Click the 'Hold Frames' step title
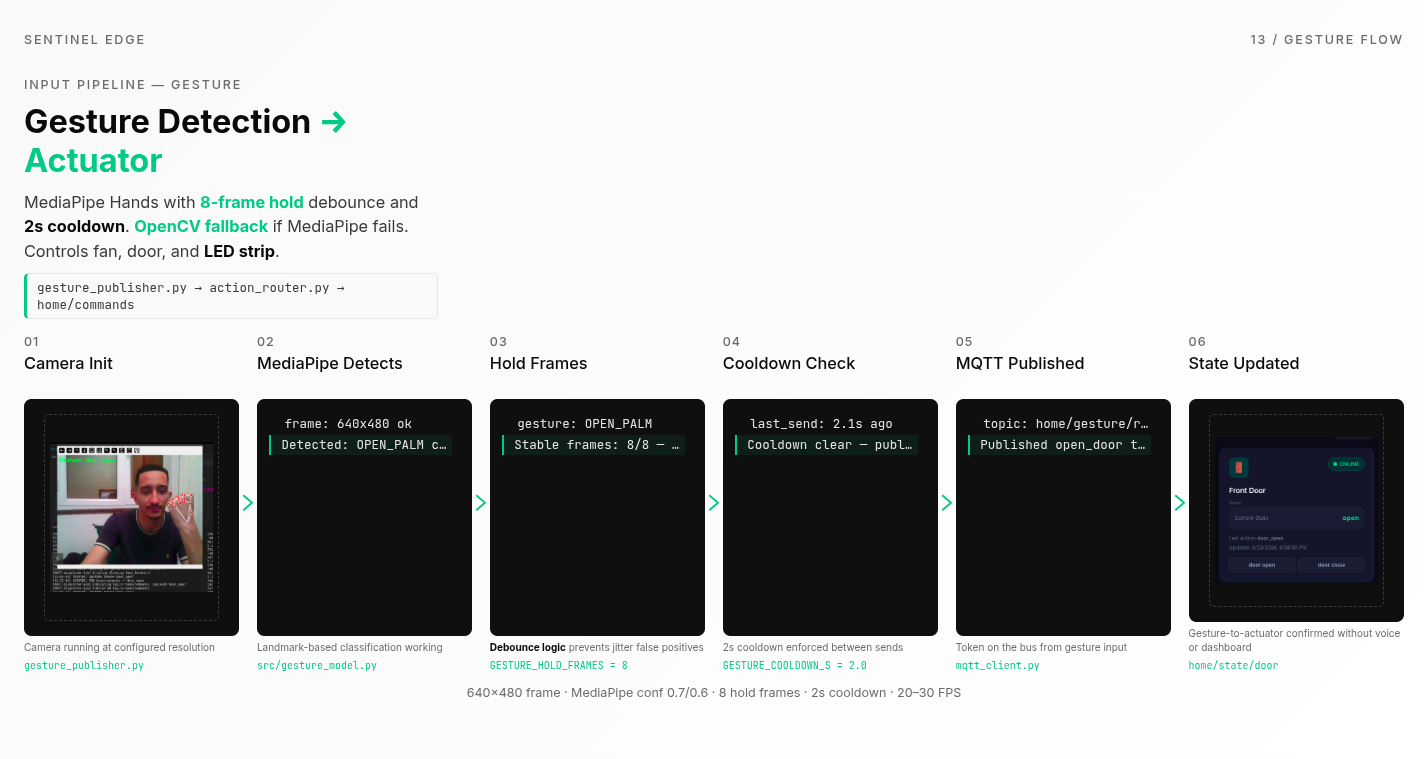The height and width of the screenshot is (759, 1424). coord(538,363)
